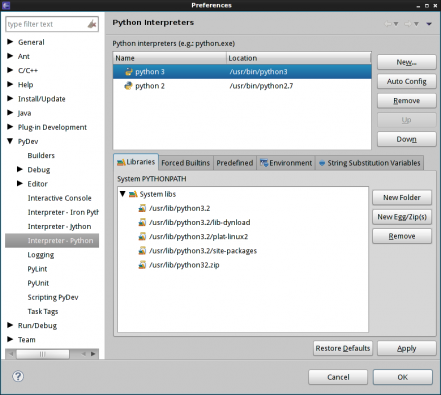This screenshot has height=395, width=441.
Task: Expand the C/C++ category
Action: click(10, 70)
